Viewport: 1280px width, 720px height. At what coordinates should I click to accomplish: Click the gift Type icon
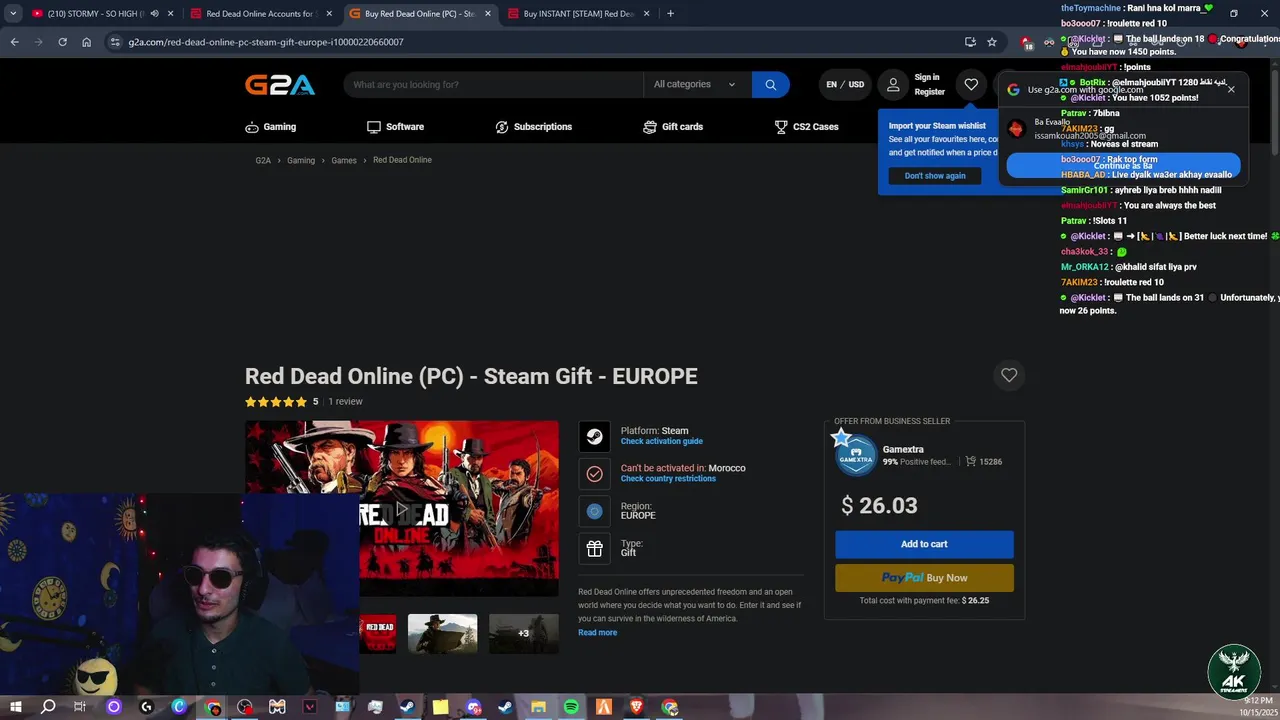[x=594, y=548]
